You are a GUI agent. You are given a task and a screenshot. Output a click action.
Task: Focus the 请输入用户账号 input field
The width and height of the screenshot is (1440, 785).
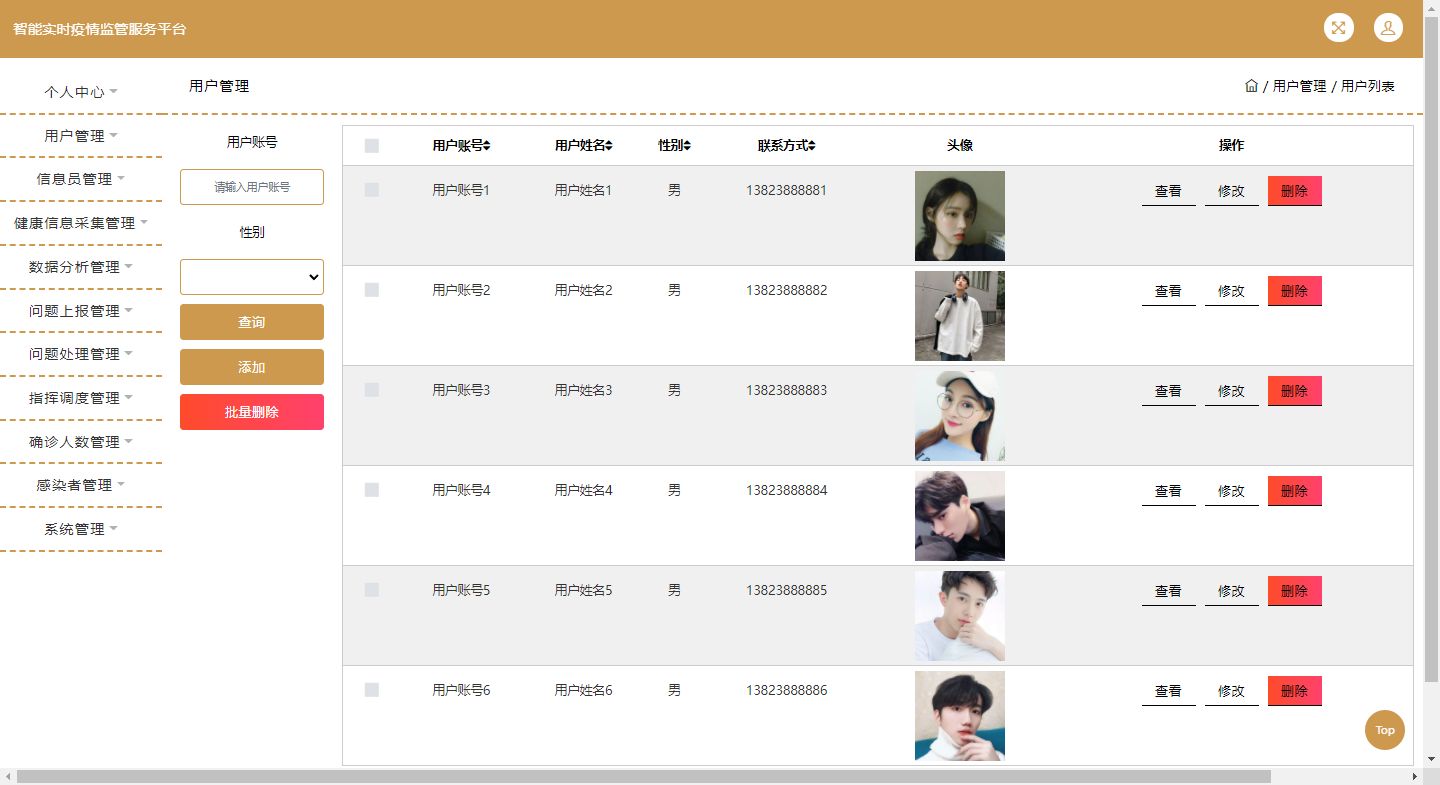252,187
